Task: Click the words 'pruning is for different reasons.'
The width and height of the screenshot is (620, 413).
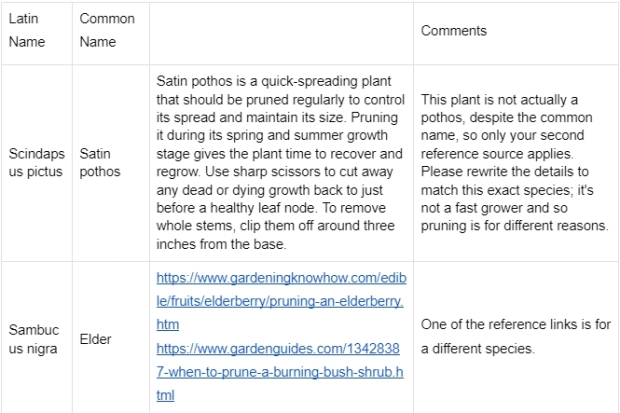Action: point(514,226)
